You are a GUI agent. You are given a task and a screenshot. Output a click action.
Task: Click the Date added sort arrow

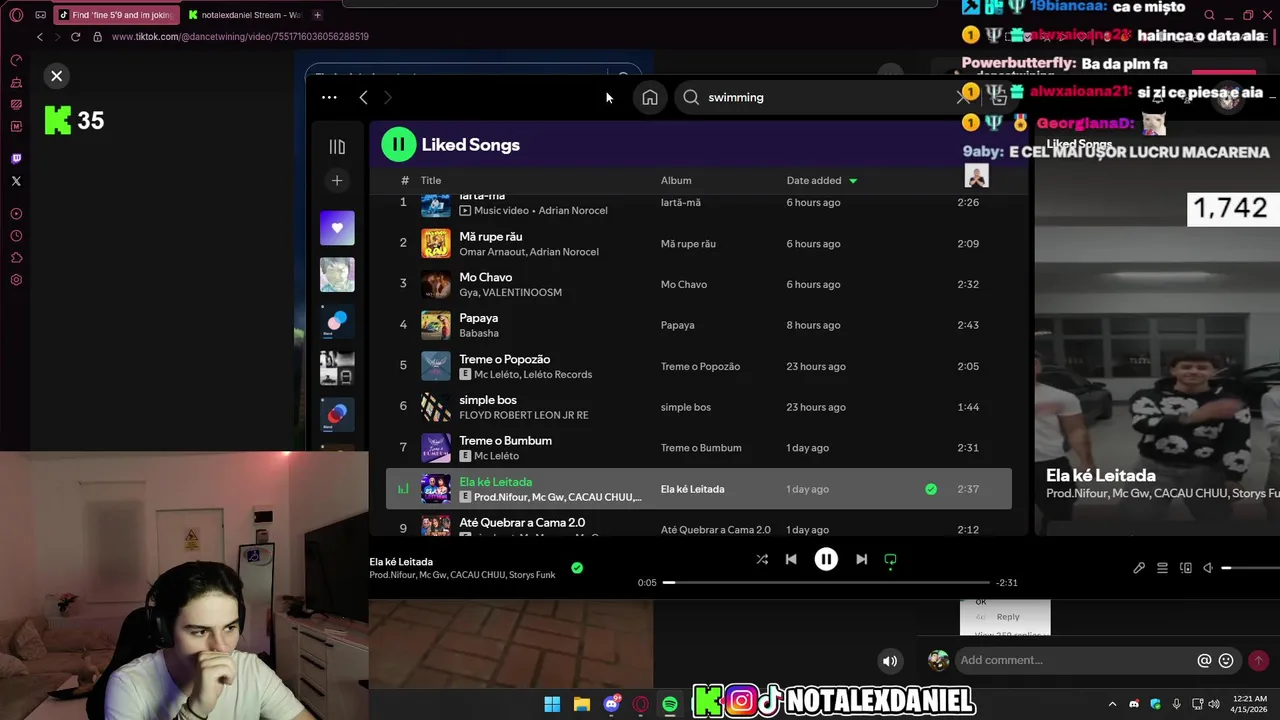coord(853,181)
